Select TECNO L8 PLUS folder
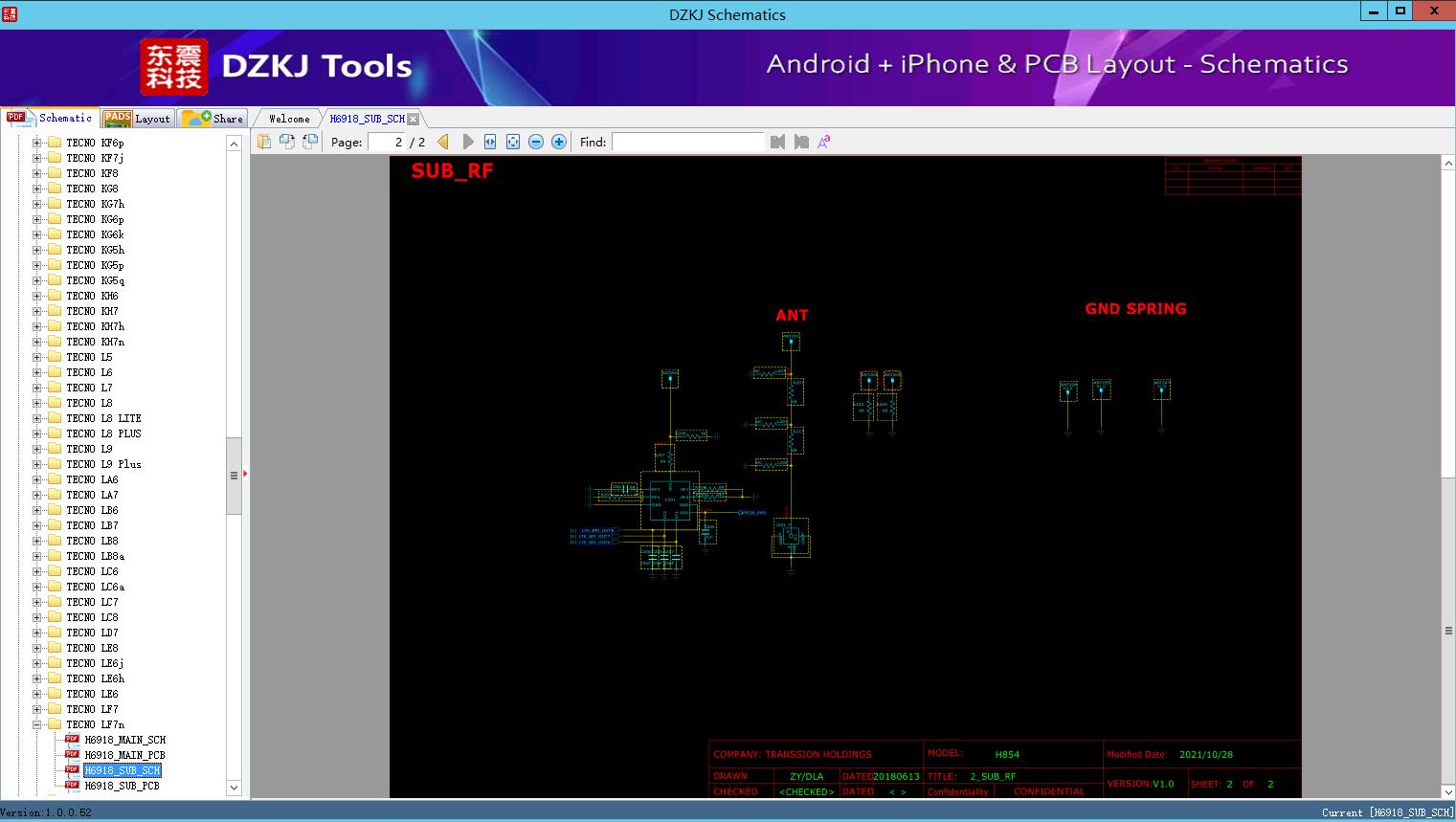This screenshot has height=822, width=1456. (x=103, y=433)
